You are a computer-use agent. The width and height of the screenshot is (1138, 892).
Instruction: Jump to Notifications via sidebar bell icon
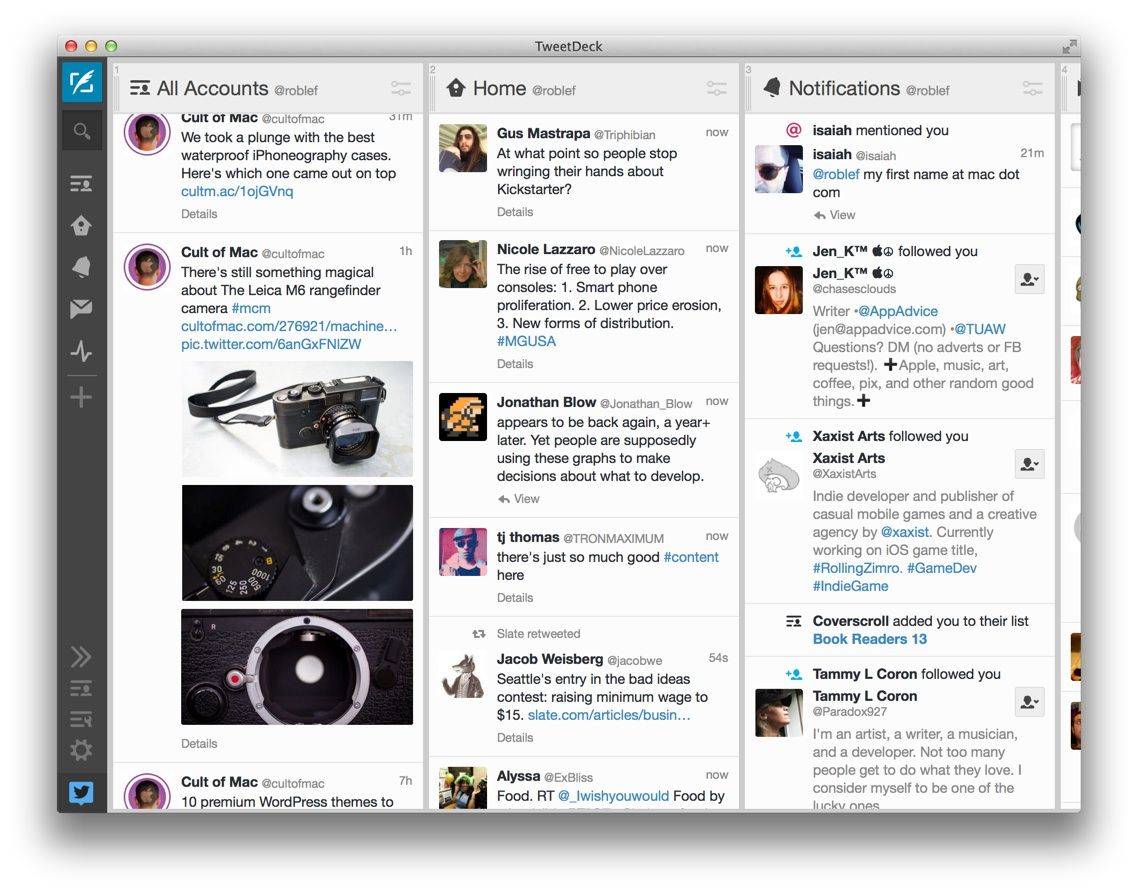81,267
